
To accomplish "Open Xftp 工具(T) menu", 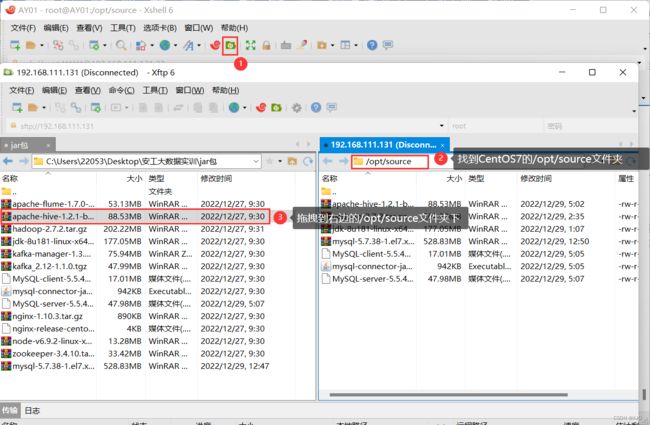I will [155, 90].
